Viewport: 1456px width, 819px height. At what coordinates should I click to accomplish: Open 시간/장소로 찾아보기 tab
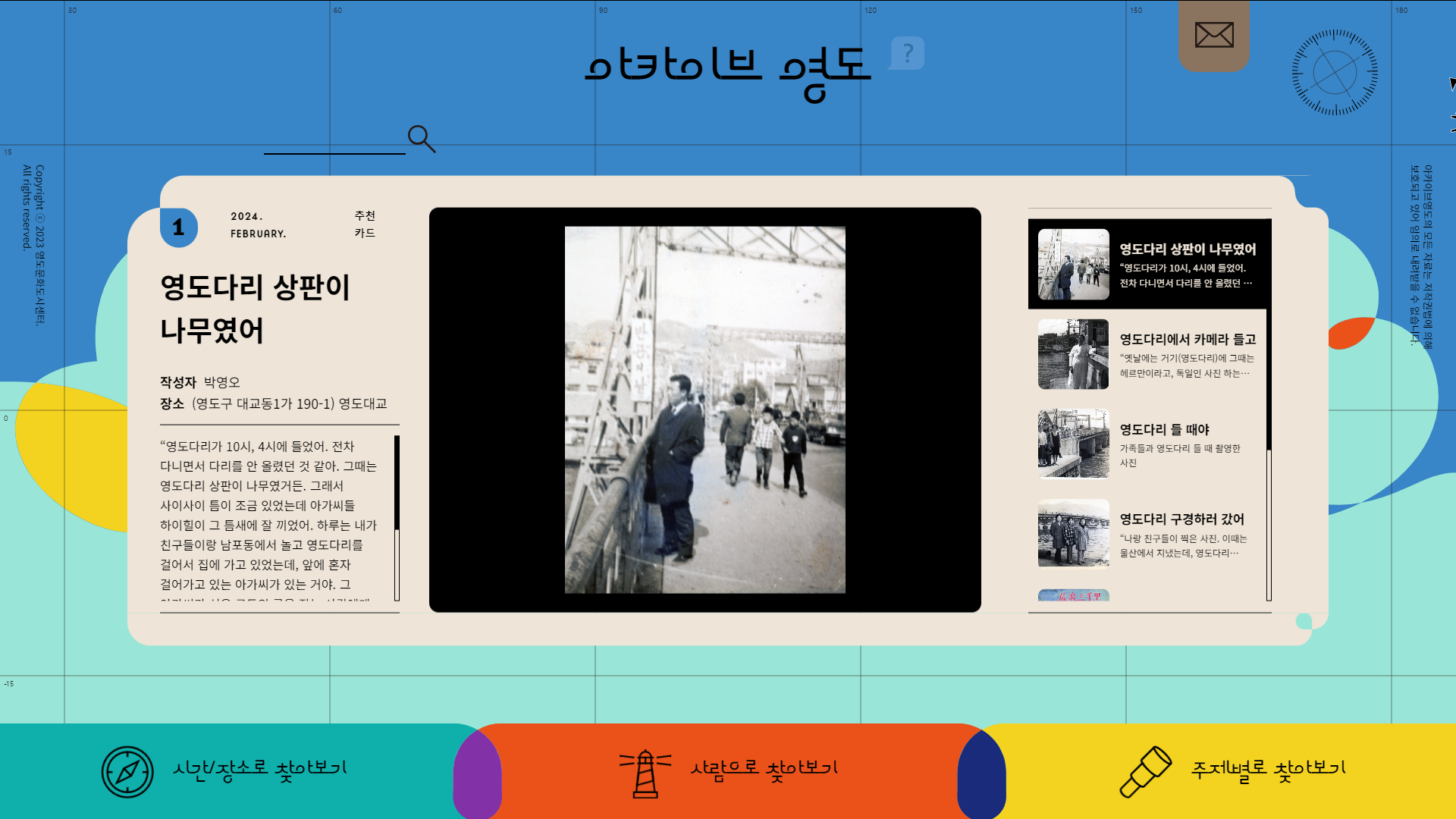(x=259, y=769)
